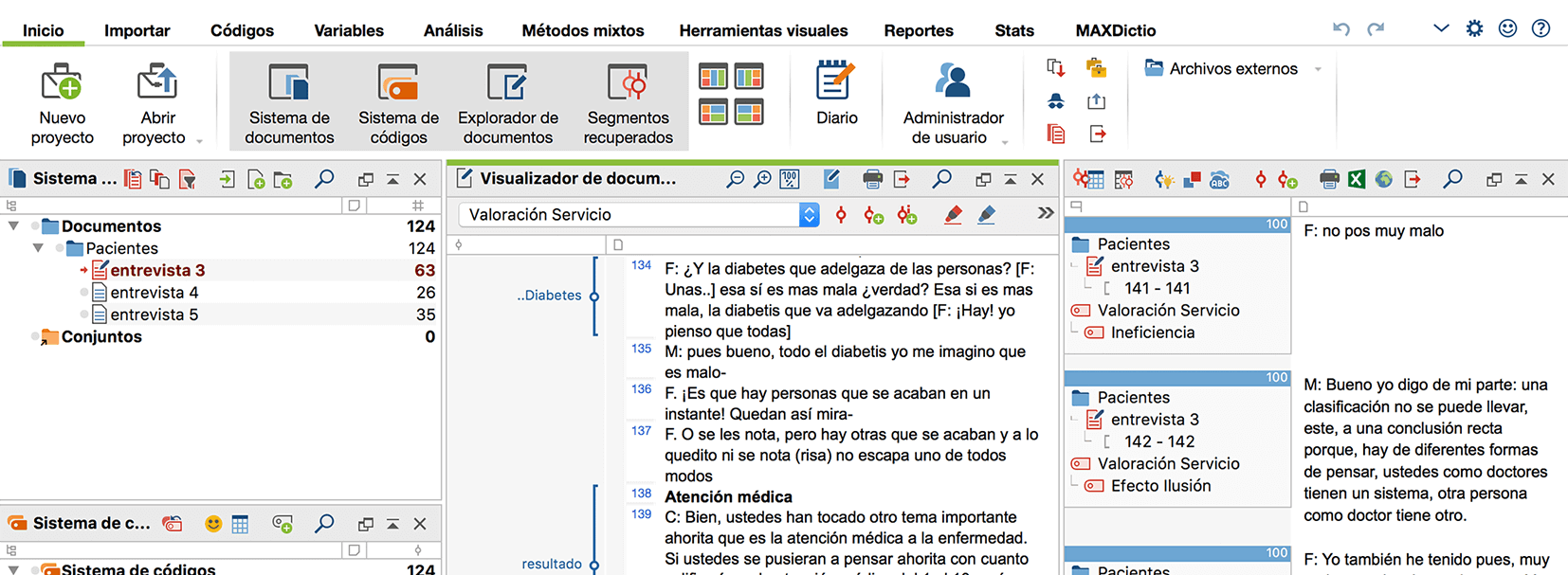Open the Diario logbook
This screenshot has width=1568, height=575.
[x=836, y=93]
